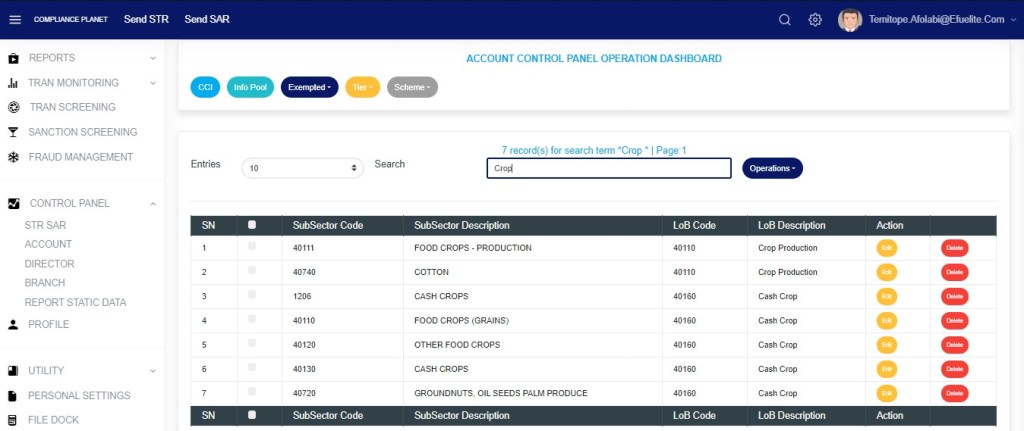Screen dimensions: 1024x431
Task: Click the Sanction Screening funnel icon
Action: click(x=13, y=132)
